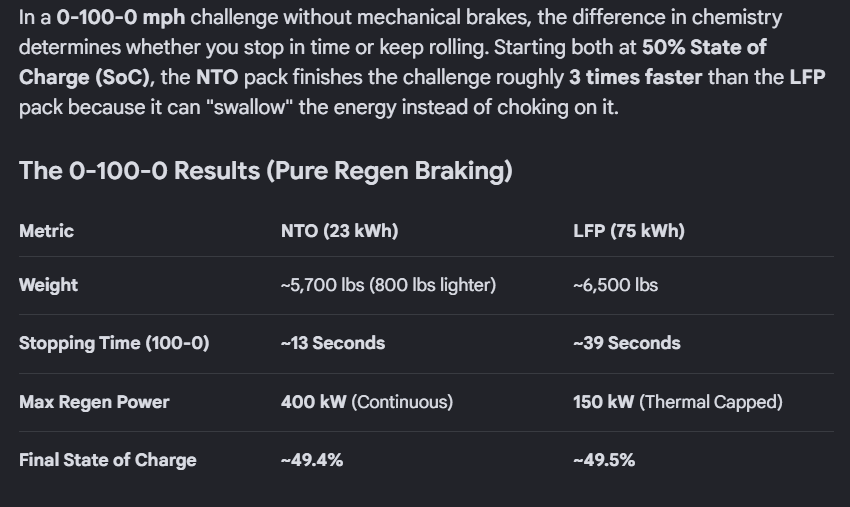Image resolution: width=850 pixels, height=507 pixels.
Task: Click the "~49.4%" cell
Action: click(x=312, y=460)
